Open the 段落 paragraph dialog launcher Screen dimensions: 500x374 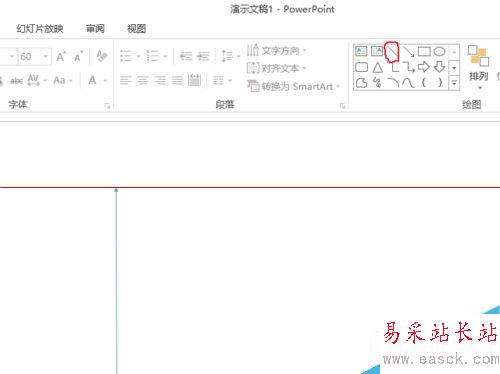(342, 106)
